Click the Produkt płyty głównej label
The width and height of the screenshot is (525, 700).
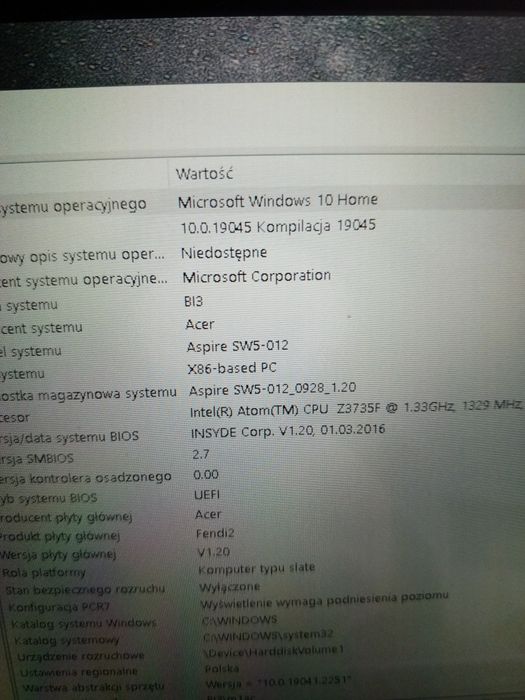point(60,536)
